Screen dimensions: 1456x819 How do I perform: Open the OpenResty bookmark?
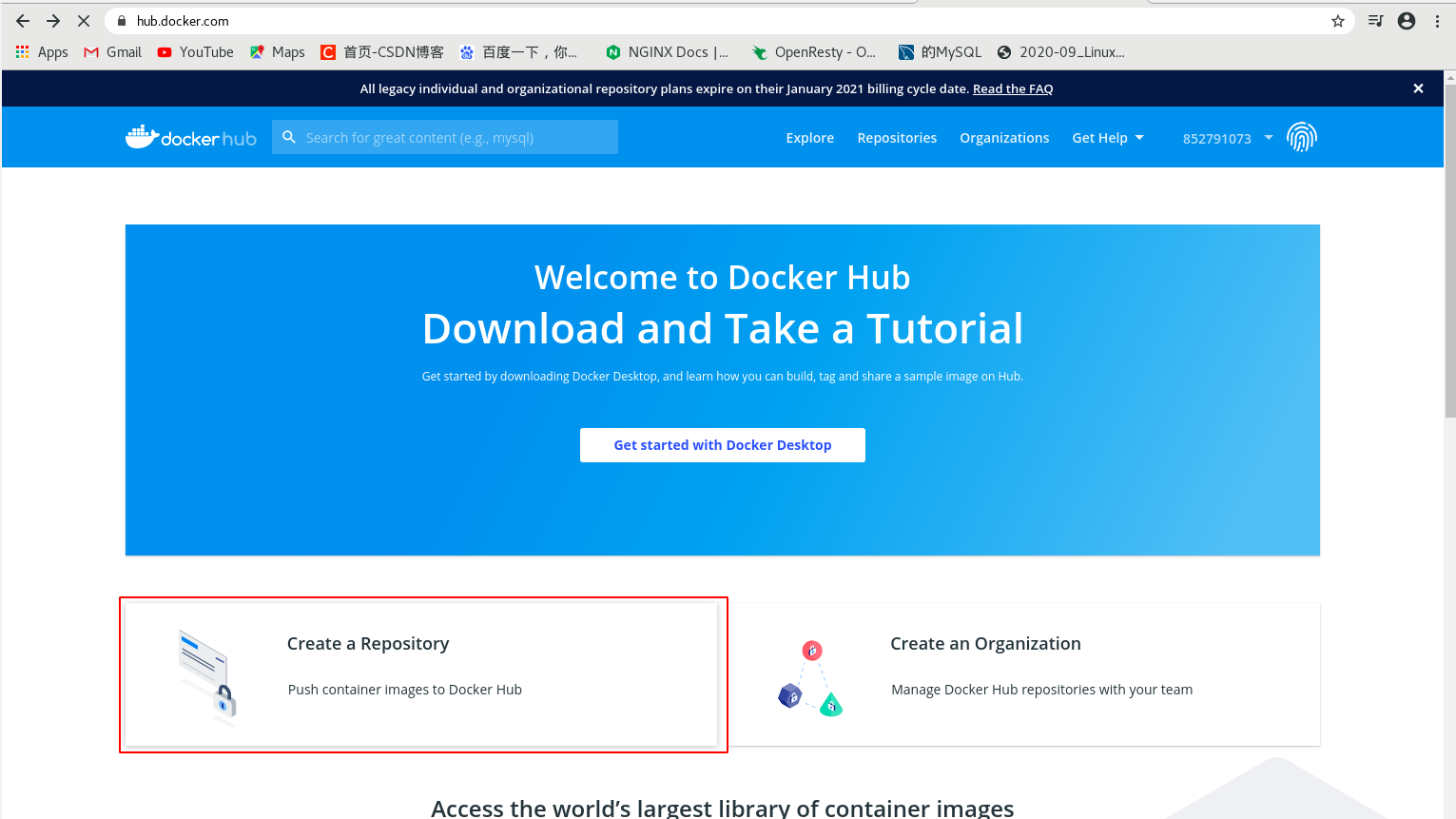click(814, 52)
